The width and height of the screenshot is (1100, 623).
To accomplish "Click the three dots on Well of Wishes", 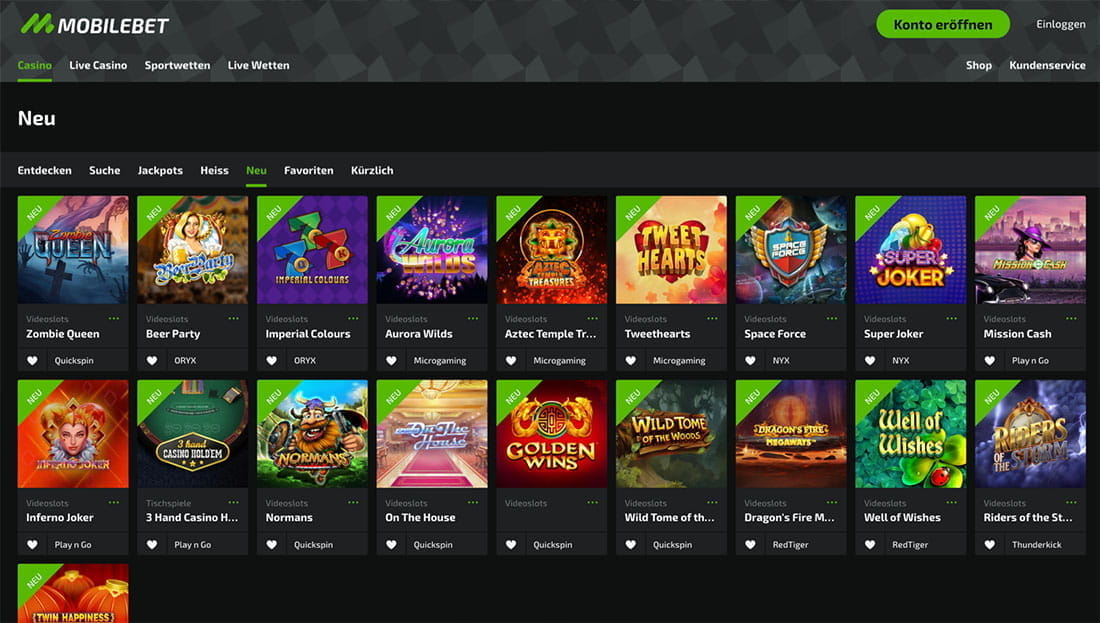I will pos(951,502).
